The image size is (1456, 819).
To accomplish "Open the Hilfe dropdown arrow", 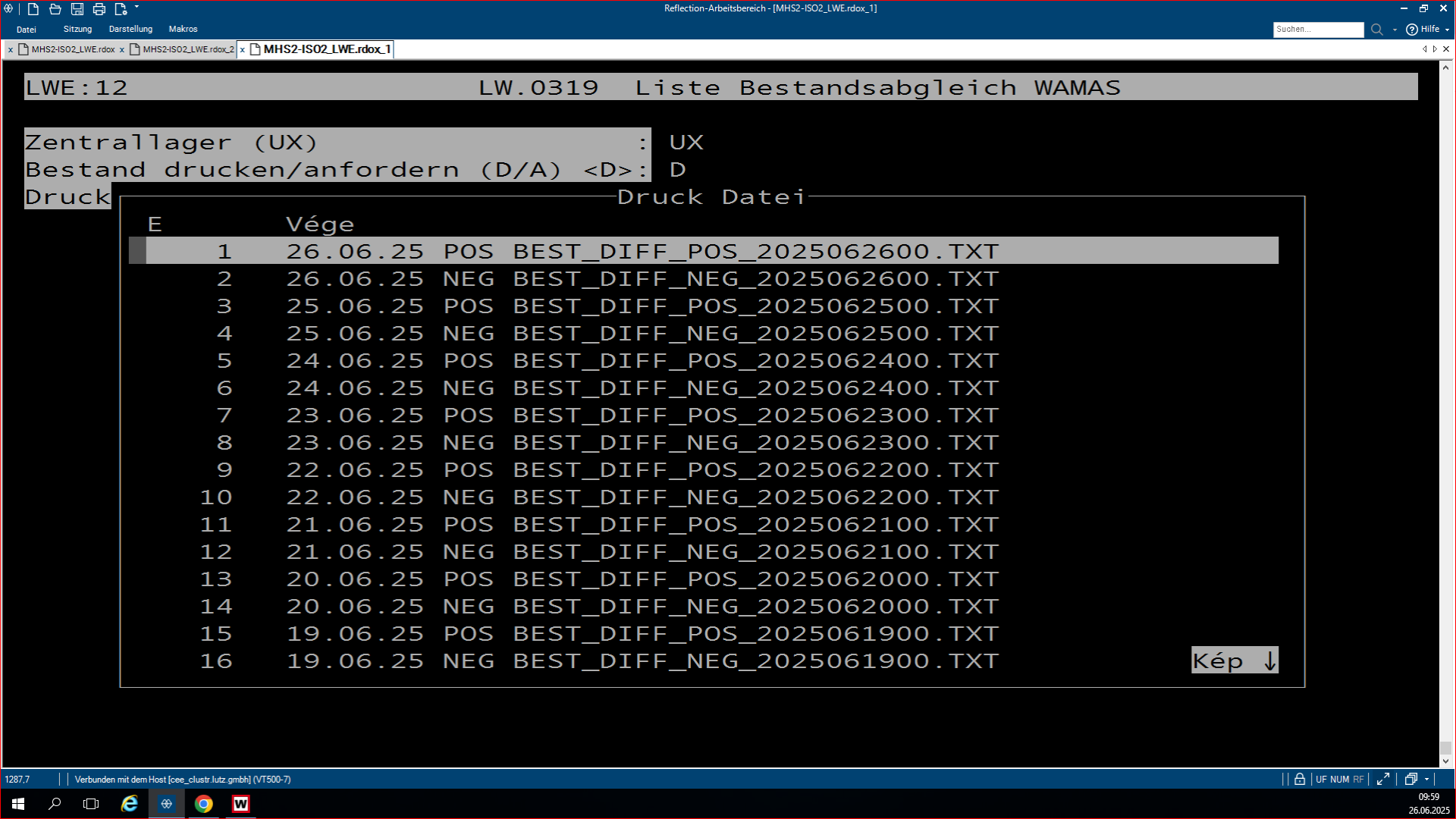I will click(x=1447, y=30).
